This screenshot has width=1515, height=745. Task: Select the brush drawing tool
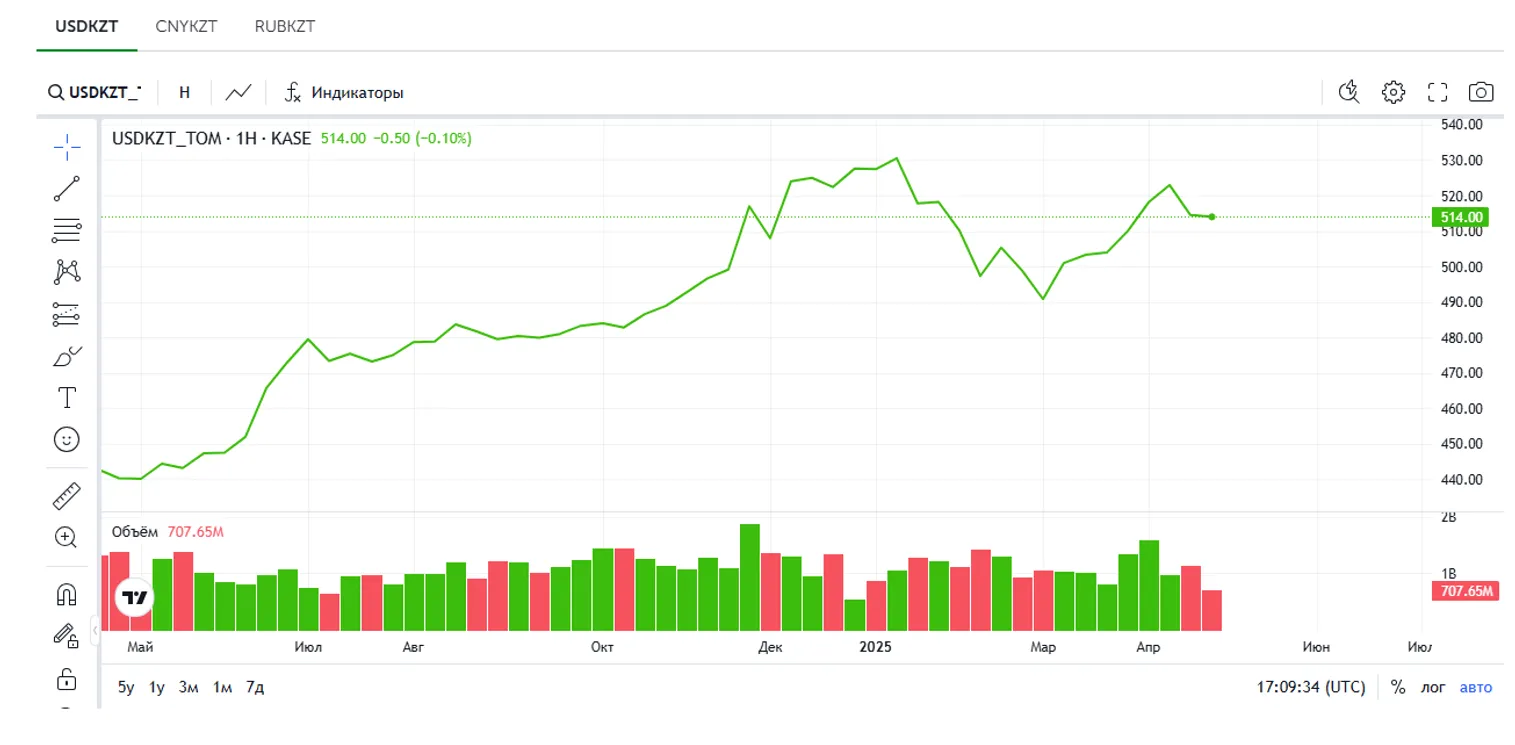[x=67, y=356]
